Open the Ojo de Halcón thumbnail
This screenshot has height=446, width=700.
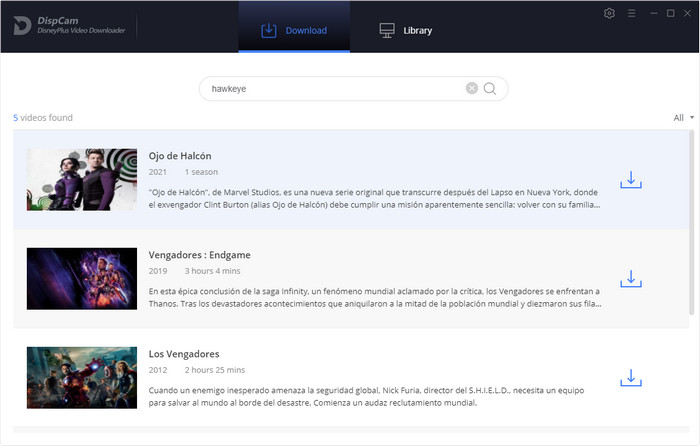pyautogui.click(x=82, y=179)
